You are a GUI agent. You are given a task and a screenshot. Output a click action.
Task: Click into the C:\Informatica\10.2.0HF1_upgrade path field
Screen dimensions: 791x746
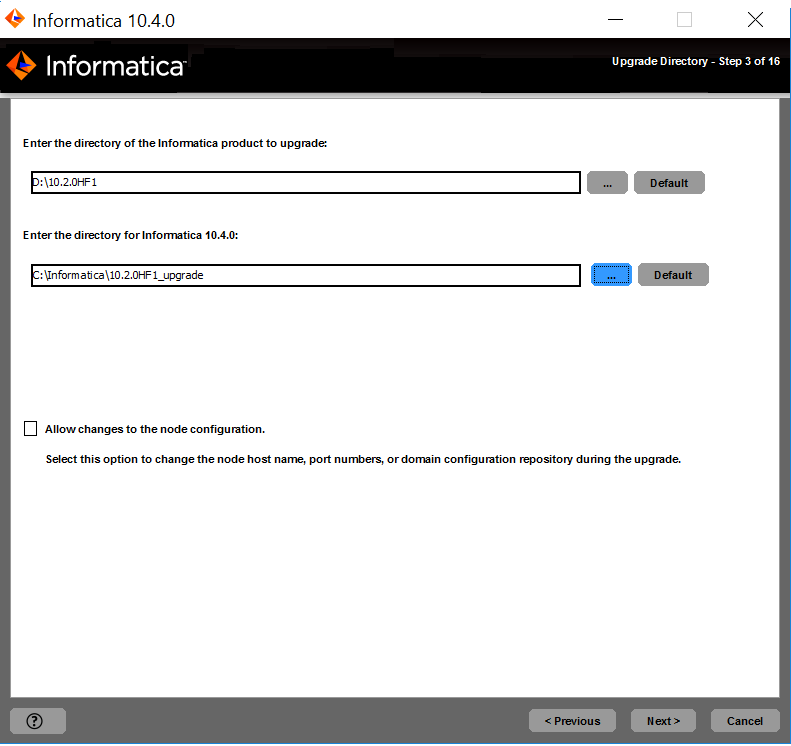(305, 275)
